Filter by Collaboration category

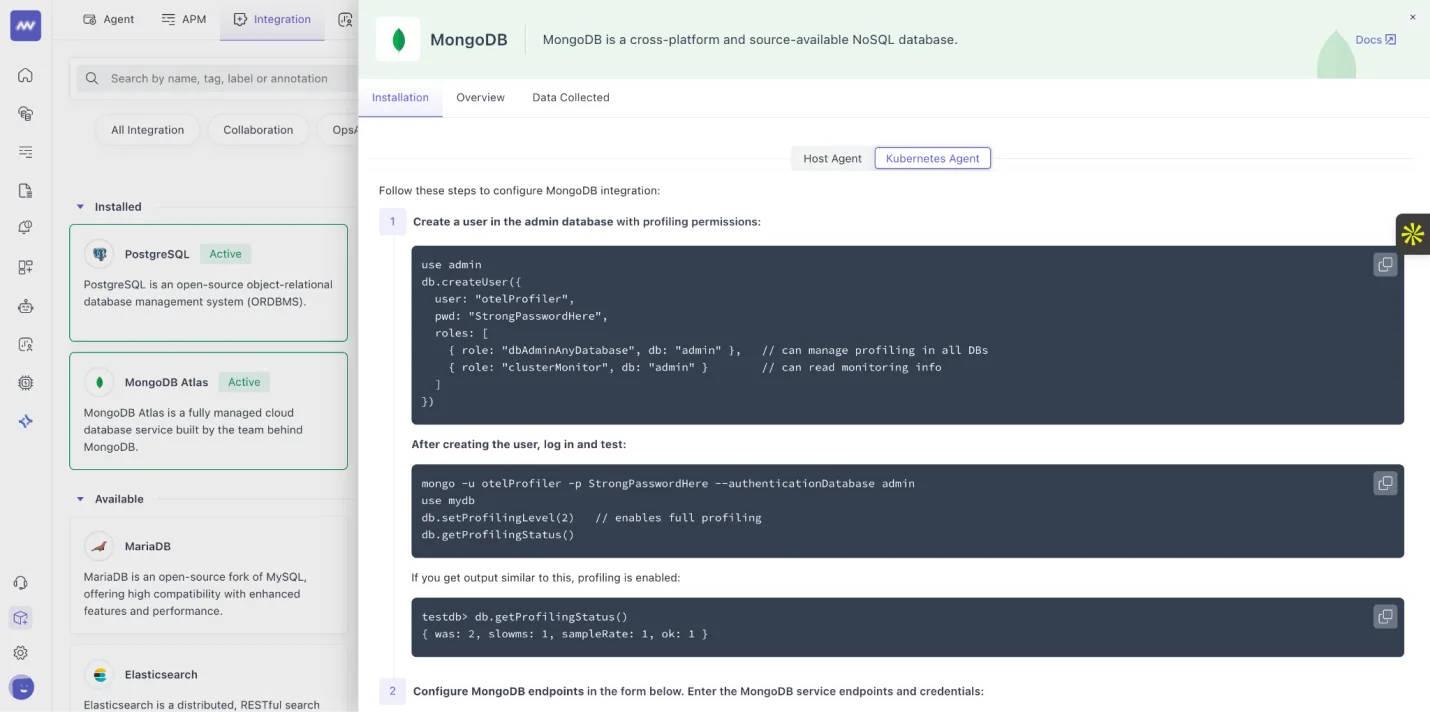(x=258, y=130)
